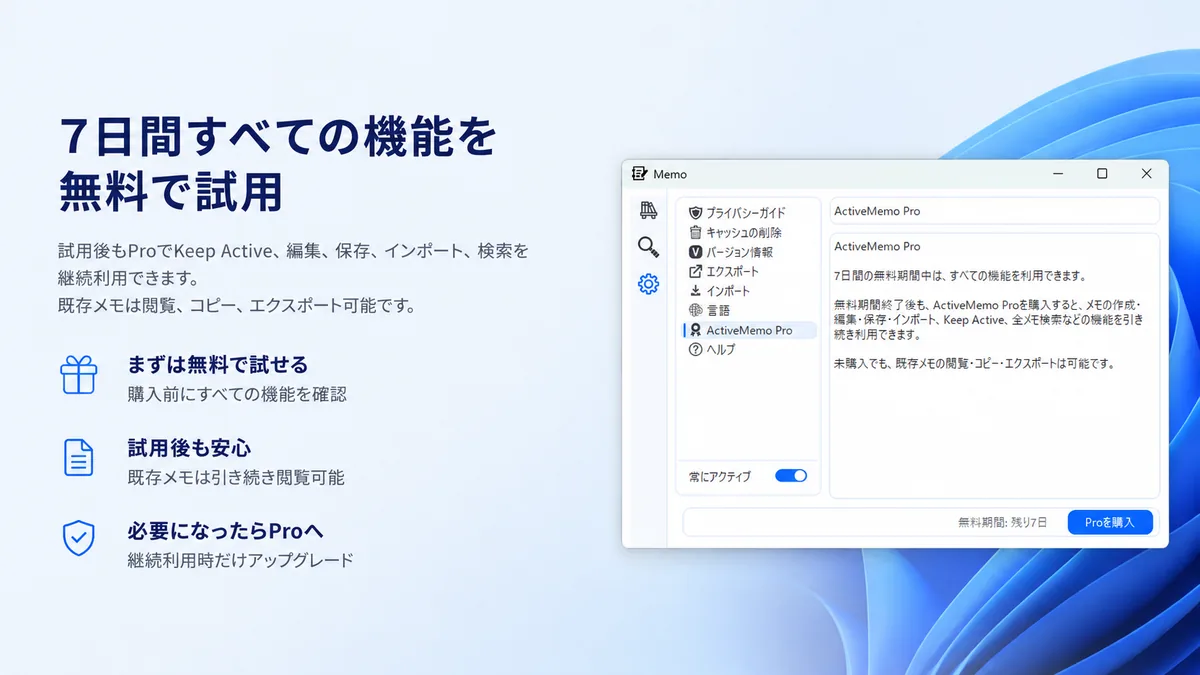
Task: Select ActiveMemo Pro list entry
Action: 749,330
